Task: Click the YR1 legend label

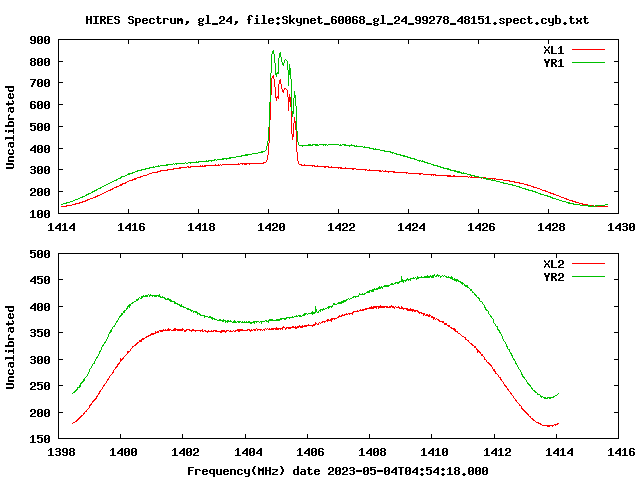Action: pyautogui.click(x=553, y=63)
